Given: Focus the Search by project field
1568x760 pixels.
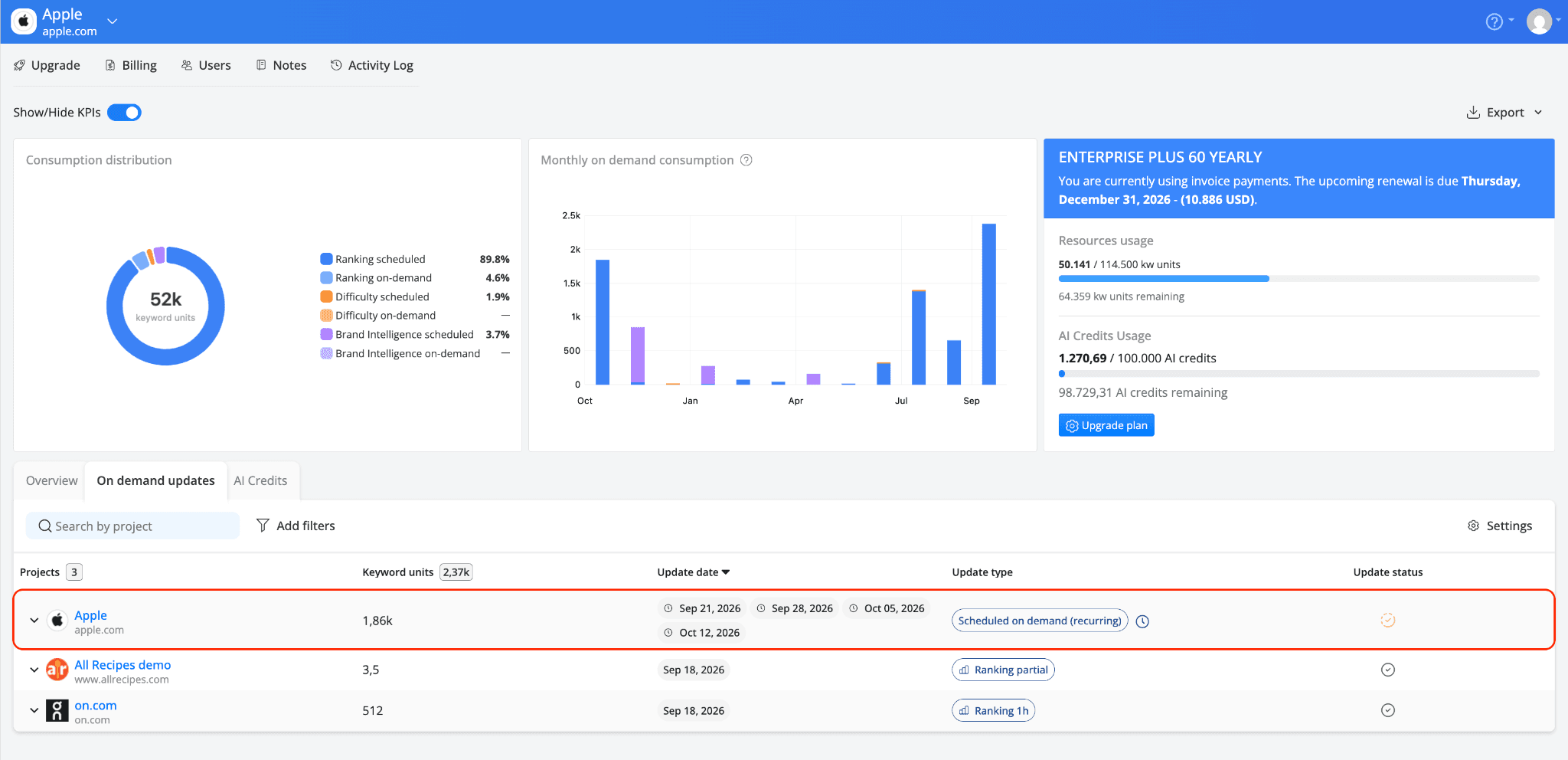Looking at the screenshot, I should pos(133,526).
